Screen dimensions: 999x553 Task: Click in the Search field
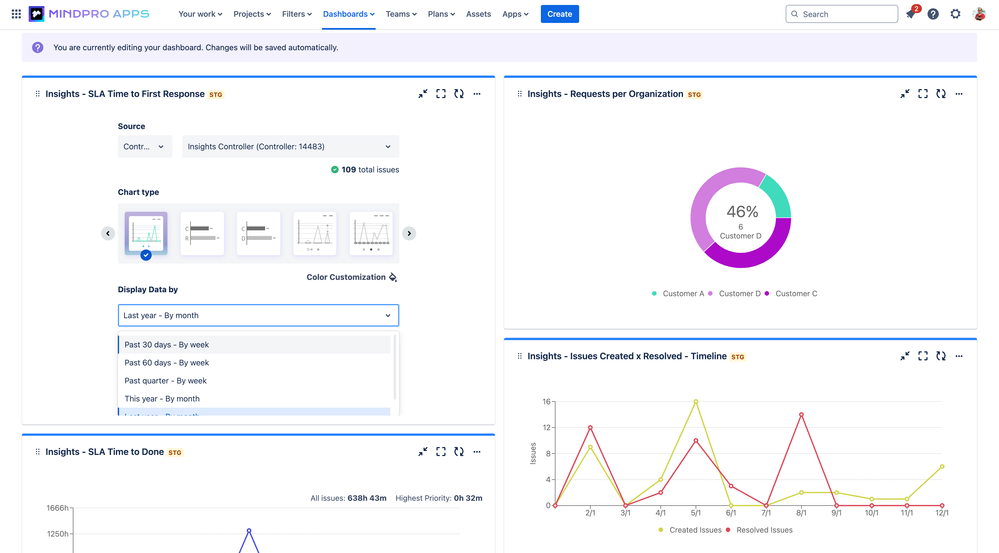tap(842, 14)
